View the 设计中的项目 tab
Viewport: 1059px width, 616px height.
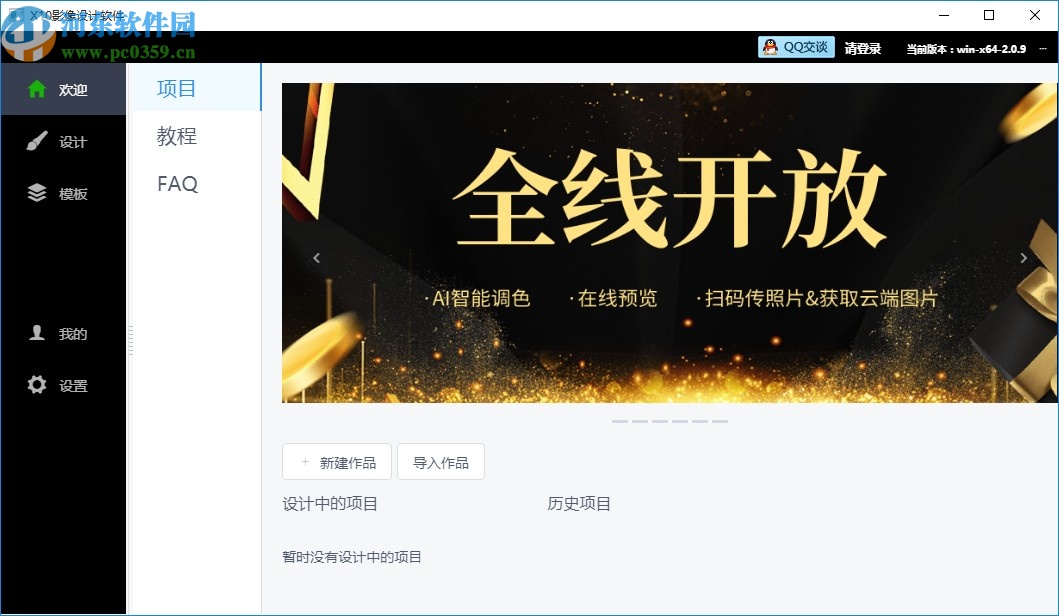[330, 504]
